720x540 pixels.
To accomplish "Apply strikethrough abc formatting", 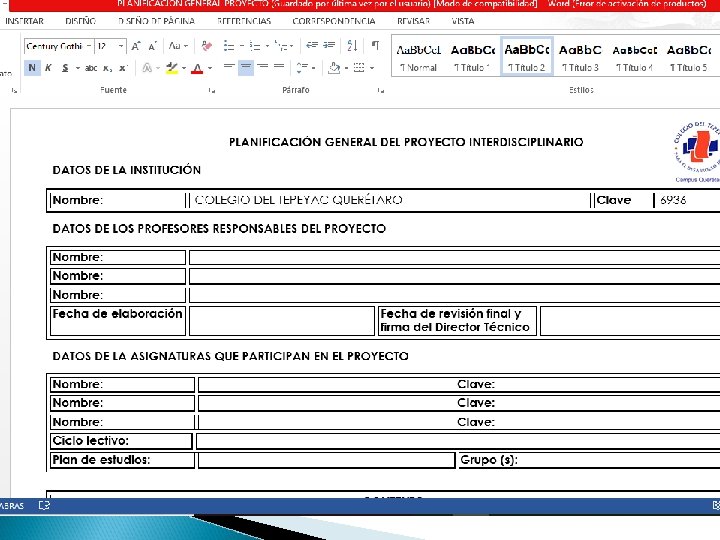I will [x=91, y=68].
